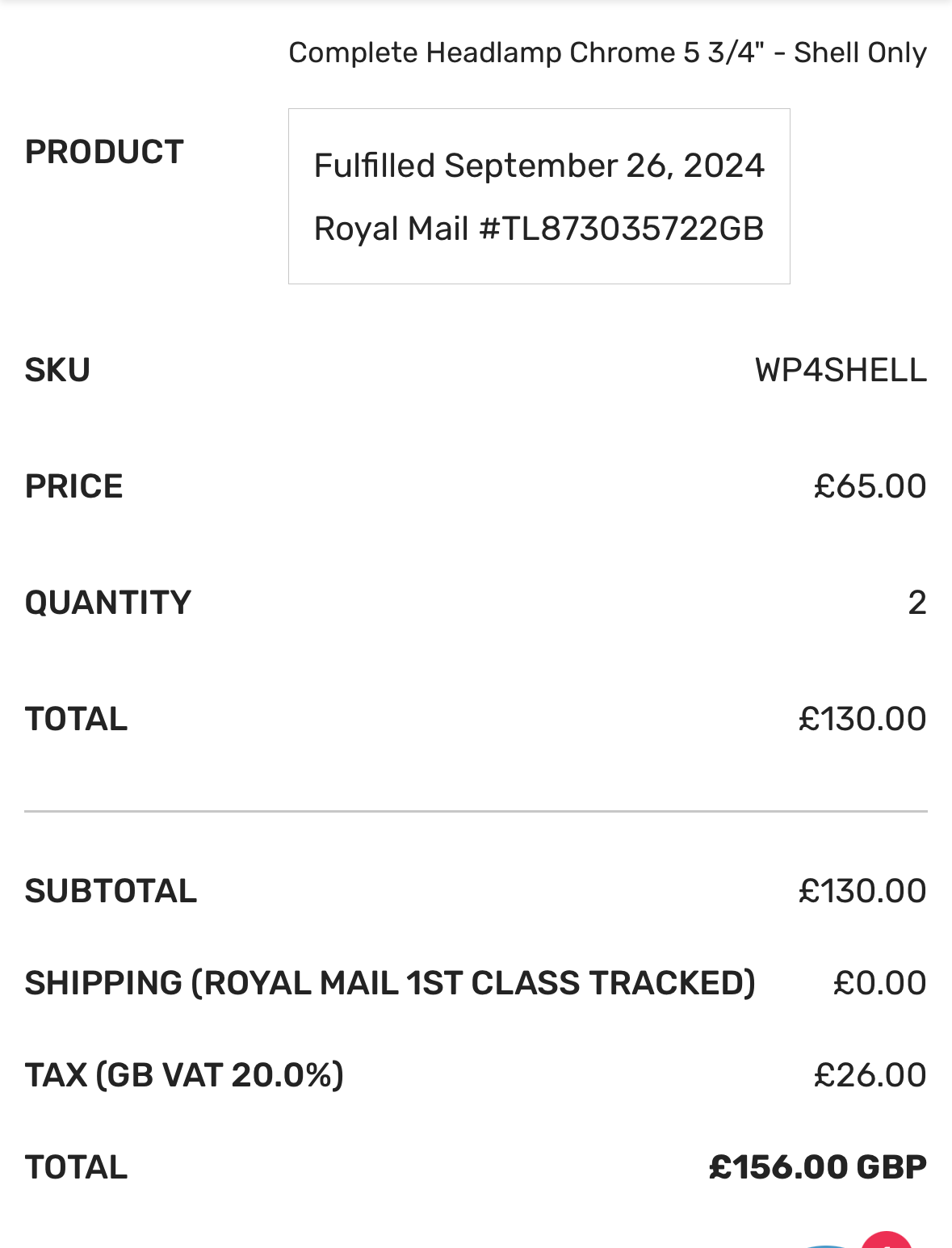The width and height of the screenshot is (952, 1248).
Task: Click the Shipping Royal Mail 1st Class Tracked label
Action: tap(391, 983)
